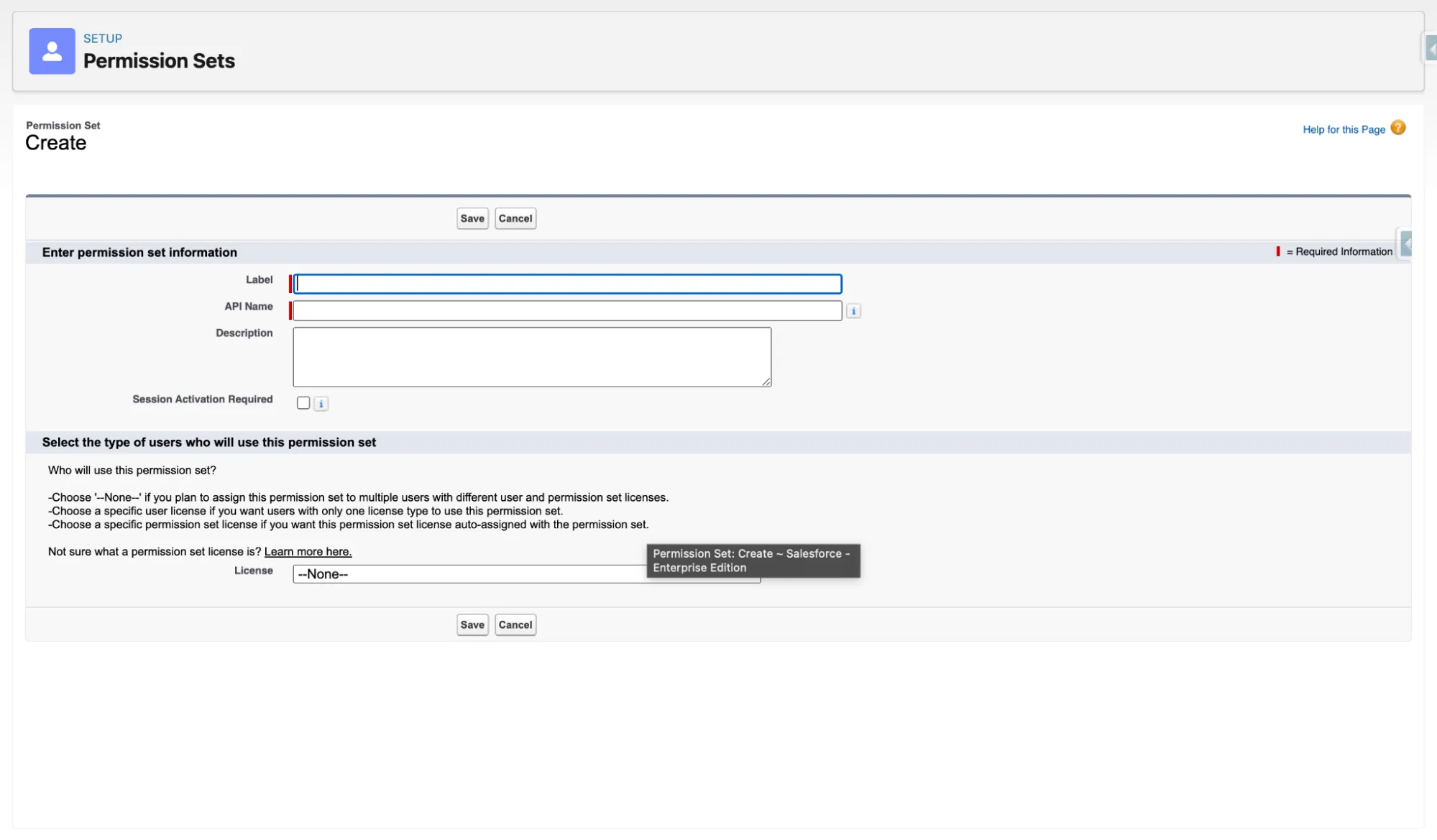Focus the Label input field
This screenshot has height=840, width=1437.
[567, 284]
